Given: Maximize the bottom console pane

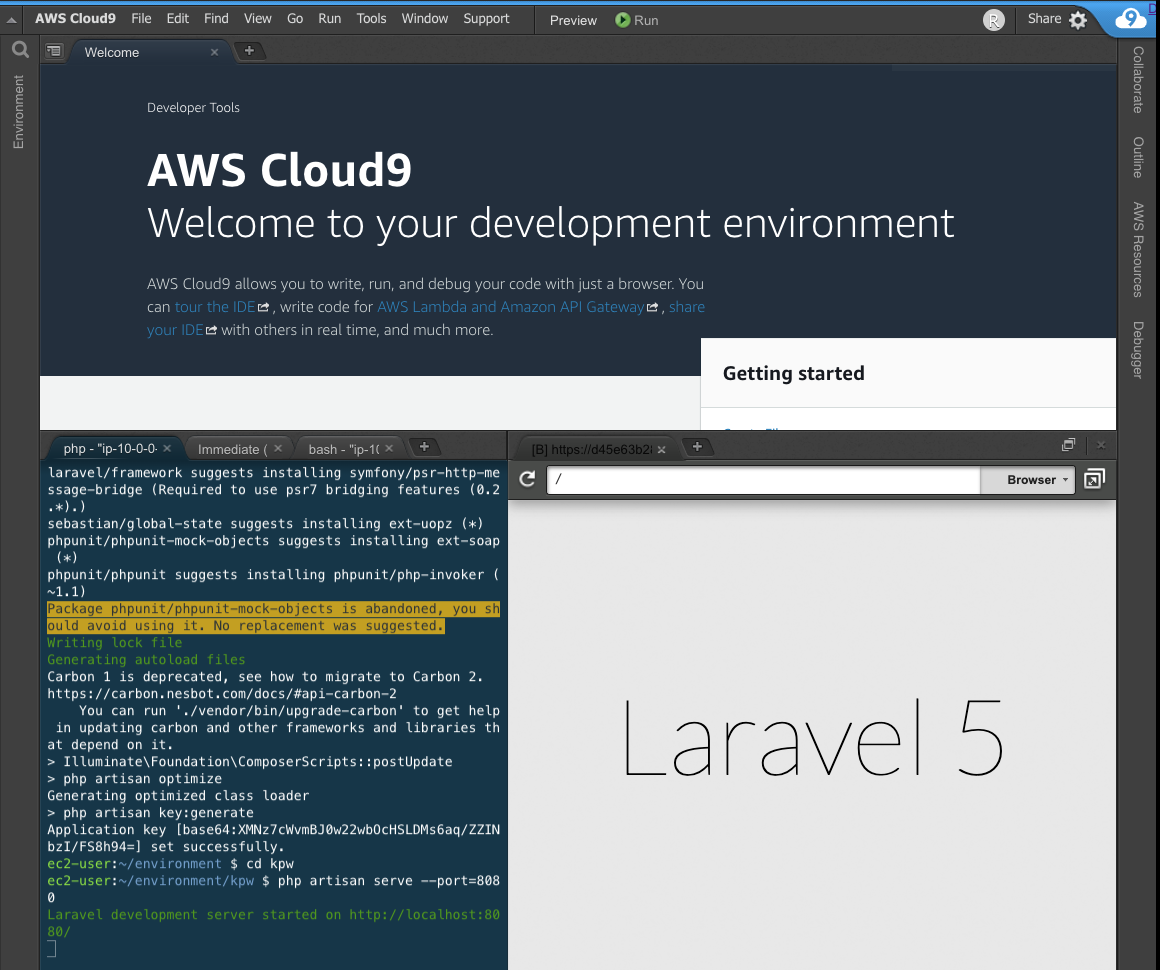Looking at the screenshot, I should [1068, 445].
